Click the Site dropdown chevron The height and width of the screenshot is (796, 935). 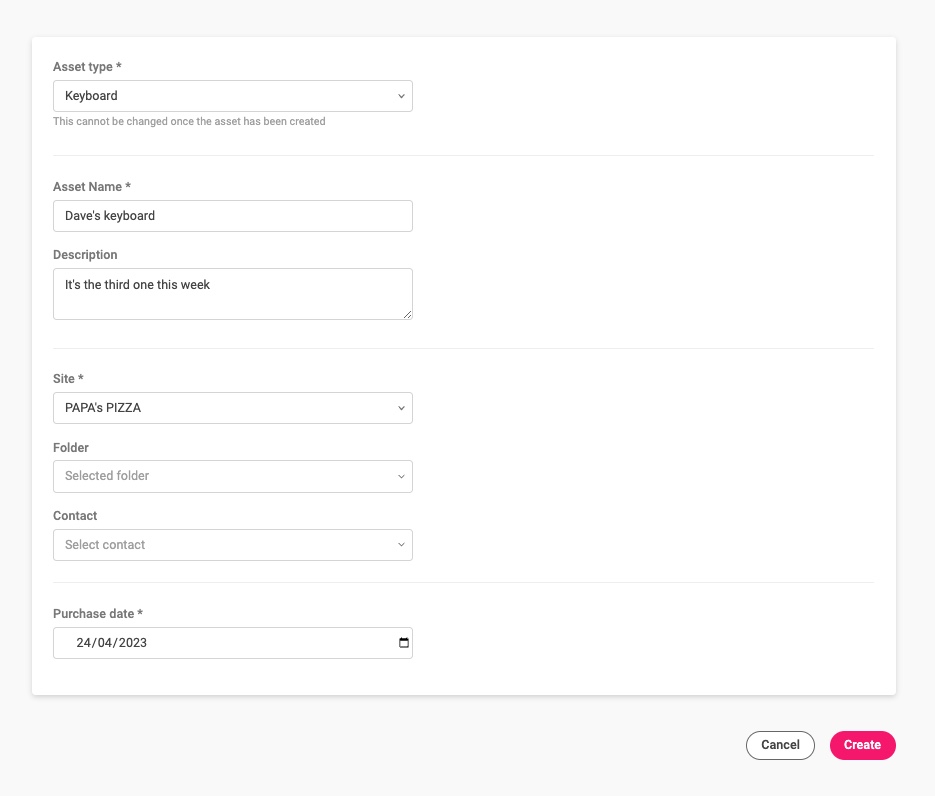401,408
